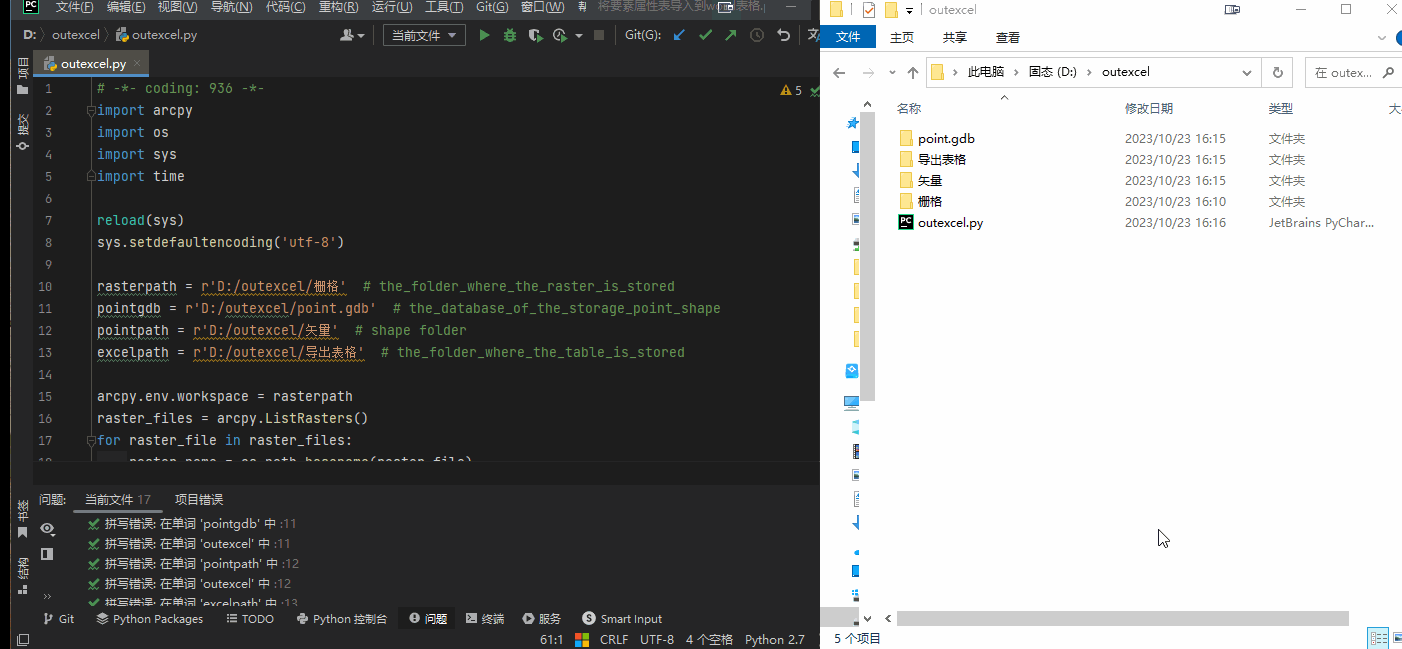The width and height of the screenshot is (1402, 649).
Task: Open the 终端 terminal tool window
Action: click(x=484, y=619)
